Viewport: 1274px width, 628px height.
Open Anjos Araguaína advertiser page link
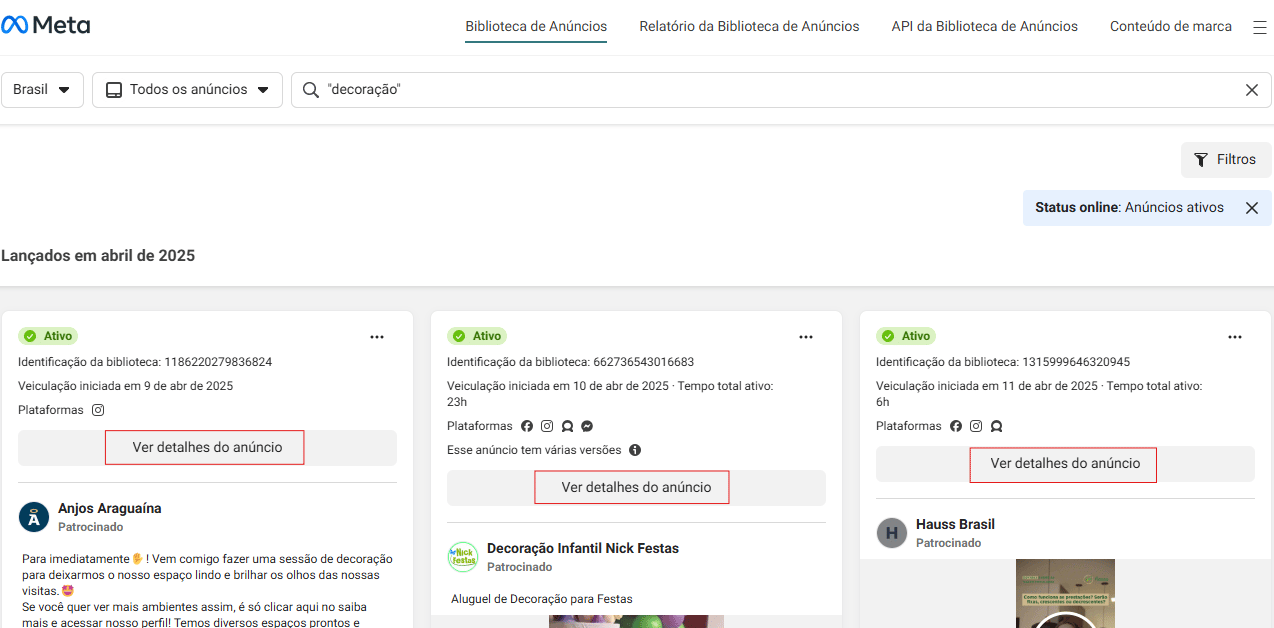tap(110, 508)
